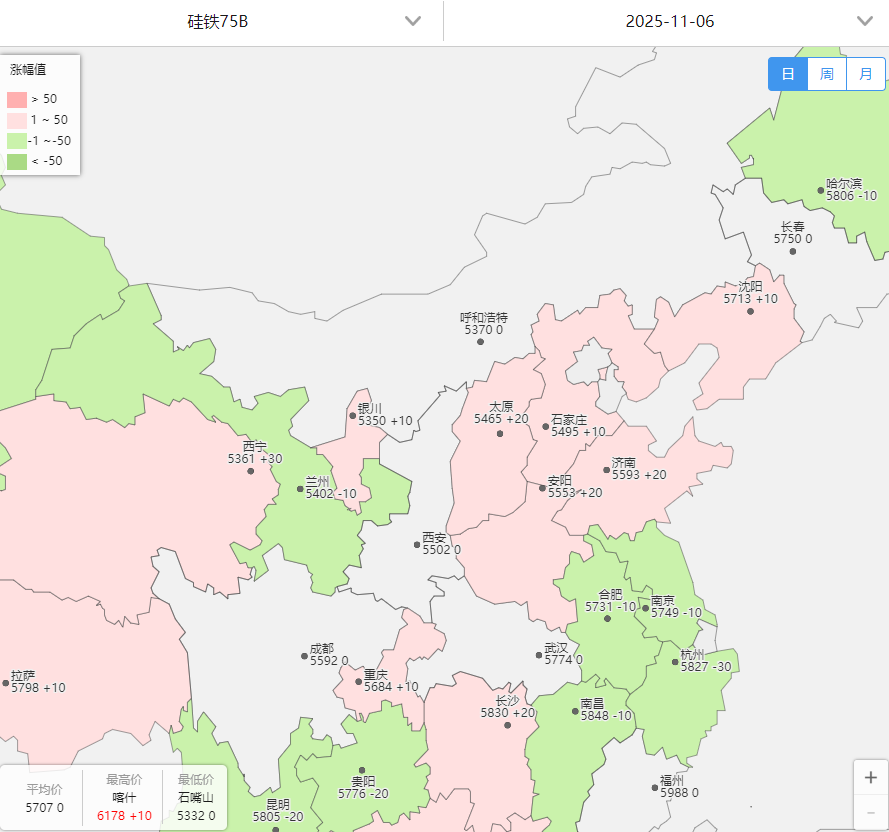Click the 福州 price label 5988 0
The image size is (889, 832).
tap(679, 793)
